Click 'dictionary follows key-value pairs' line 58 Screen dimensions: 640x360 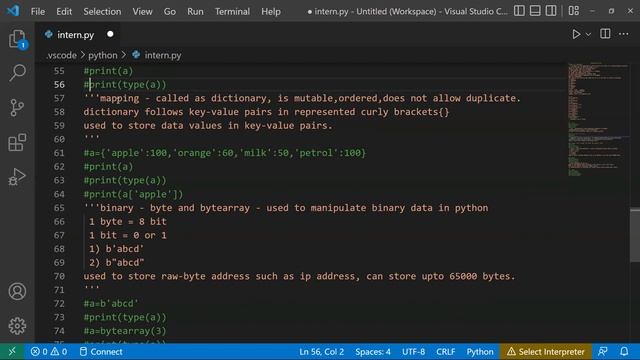coord(266,111)
